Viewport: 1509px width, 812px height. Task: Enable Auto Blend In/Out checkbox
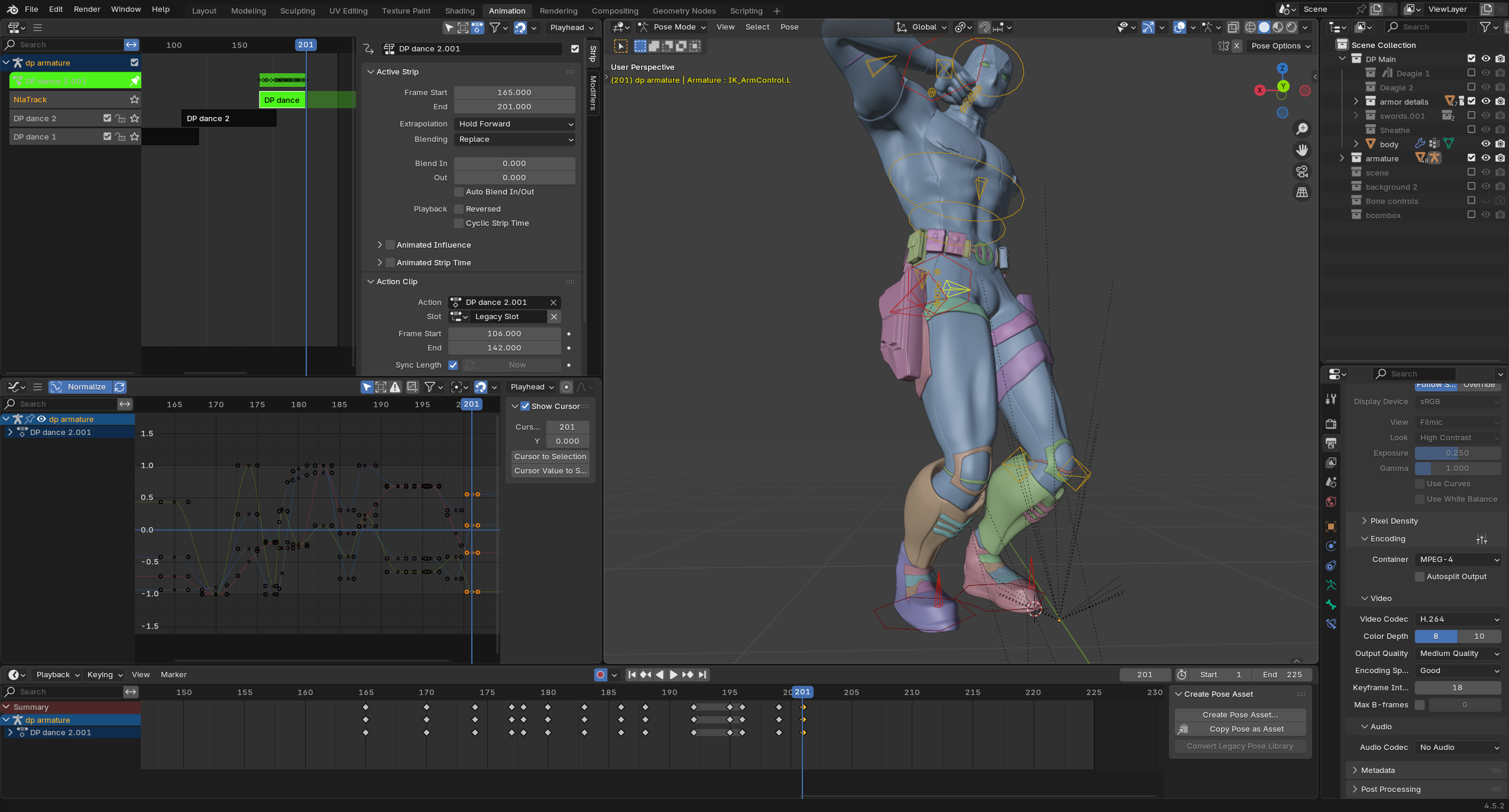point(458,192)
